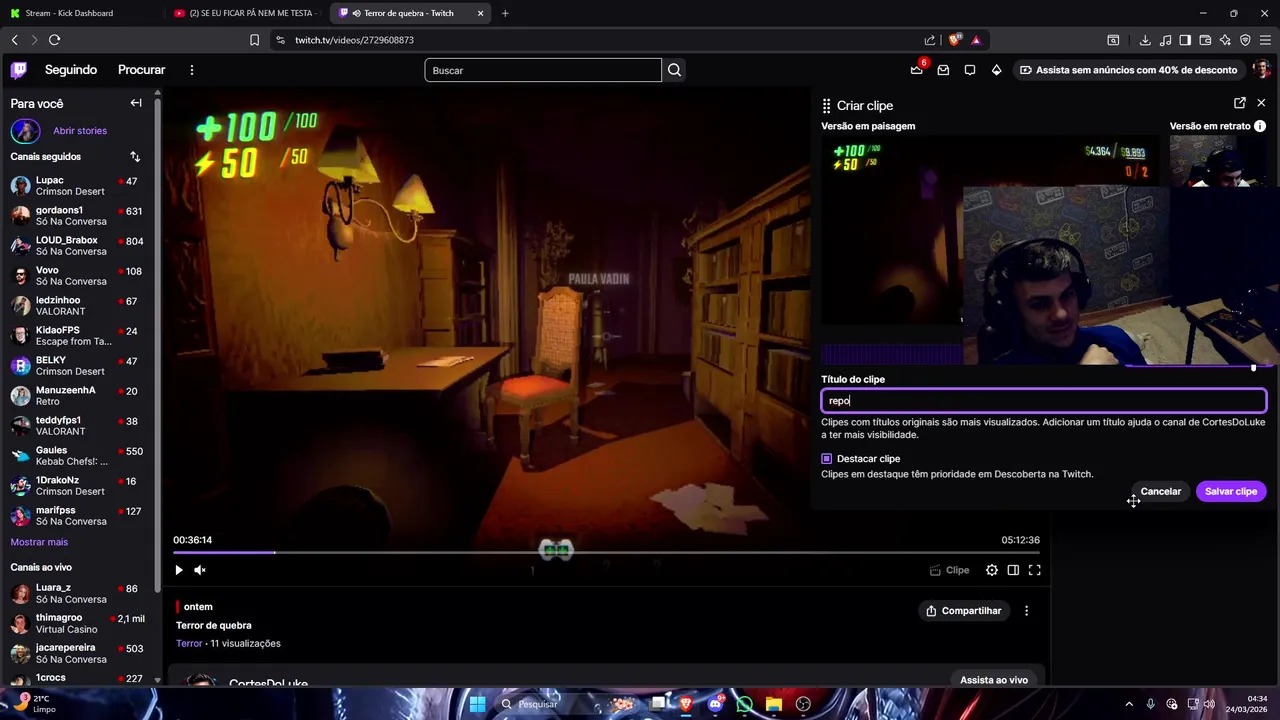Open Discord from the taskbar
Viewport: 1280px width, 720px height.
coord(715,704)
